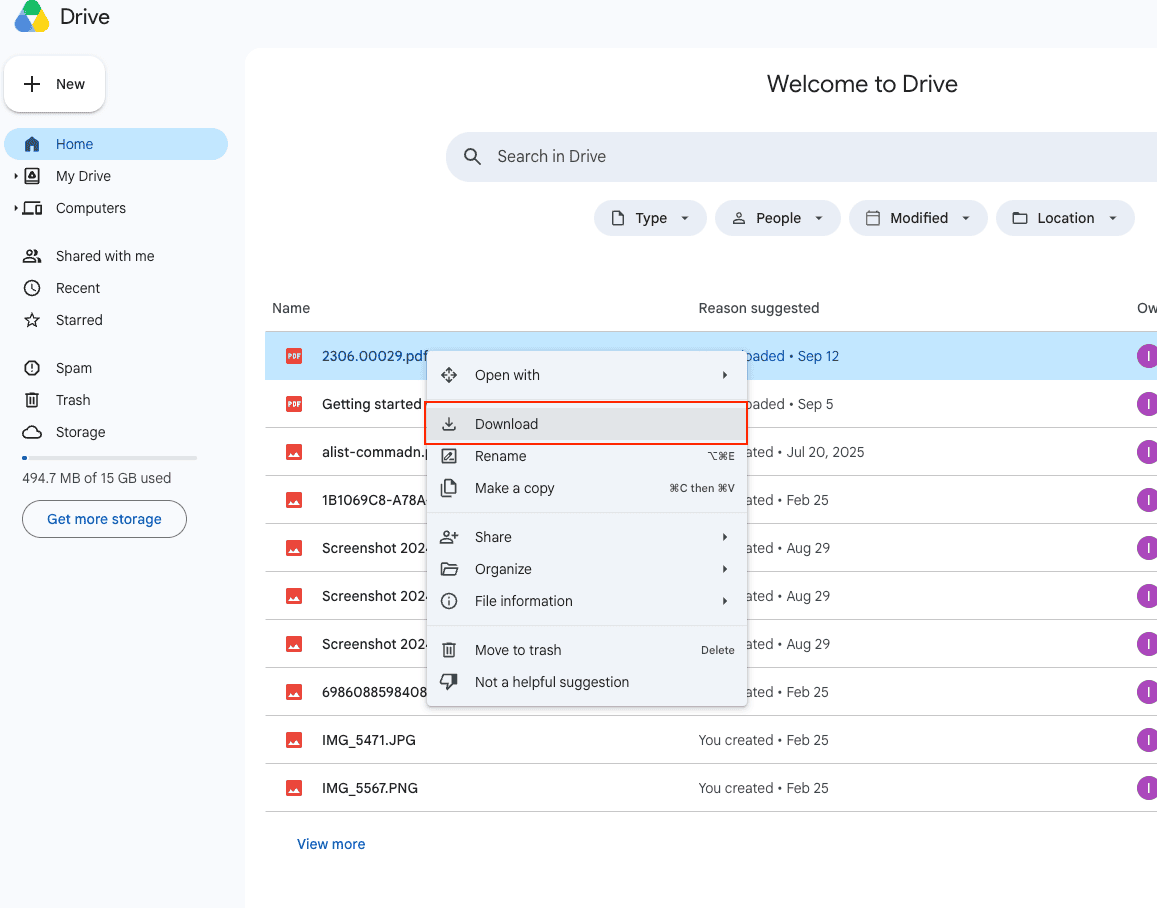Screen dimensions: 1157x908
Task: Click owner avatar in IMG_5567.PNG row
Action: point(1147,788)
